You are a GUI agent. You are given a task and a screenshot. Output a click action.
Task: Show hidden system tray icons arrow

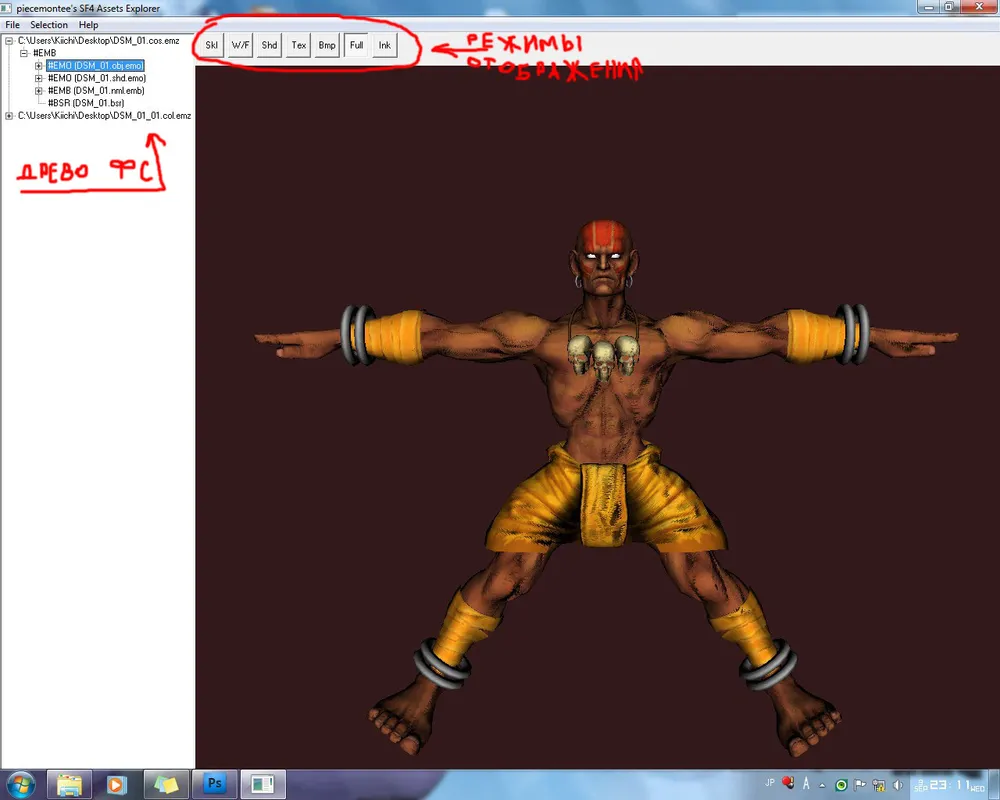point(822,785)
